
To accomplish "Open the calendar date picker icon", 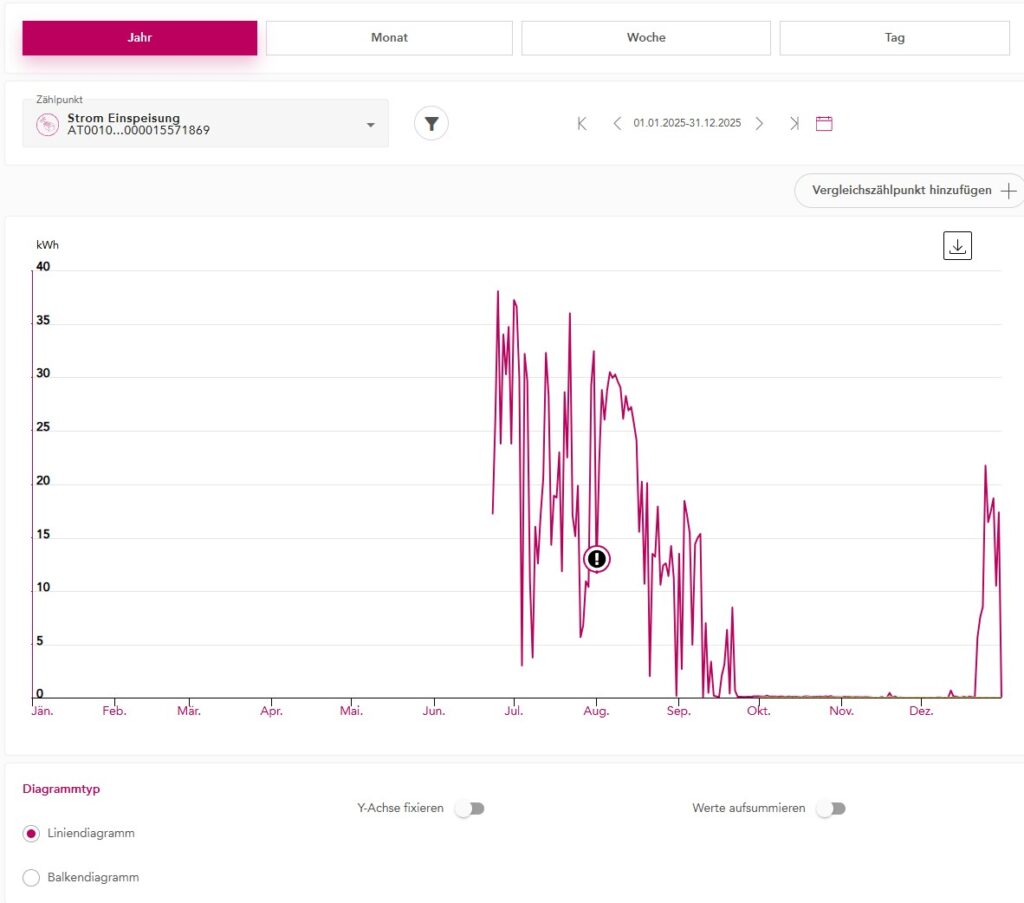I will click(824, 124).
